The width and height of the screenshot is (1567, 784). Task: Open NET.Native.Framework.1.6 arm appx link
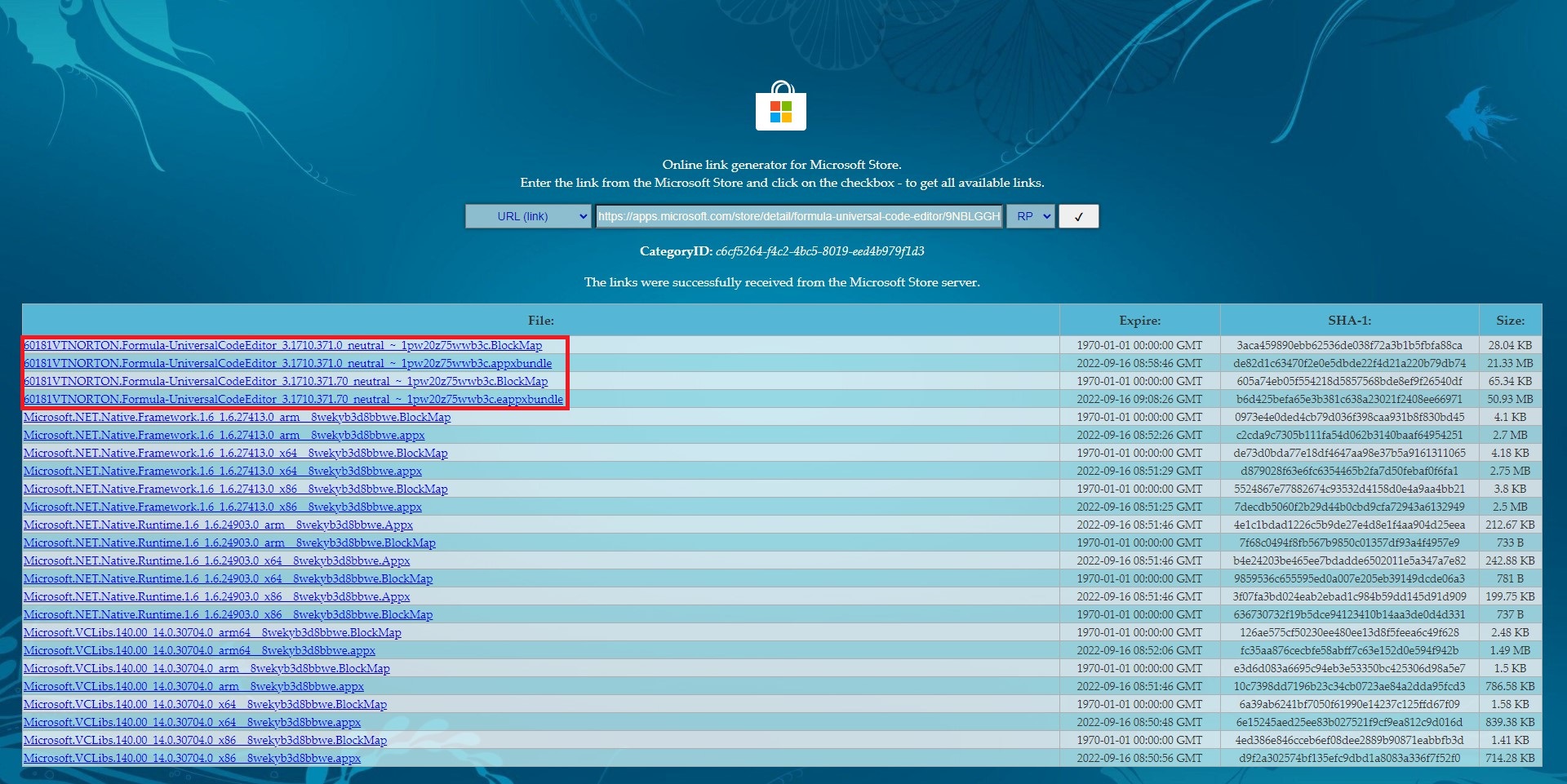pyautogui.click(x=224, y=435)
